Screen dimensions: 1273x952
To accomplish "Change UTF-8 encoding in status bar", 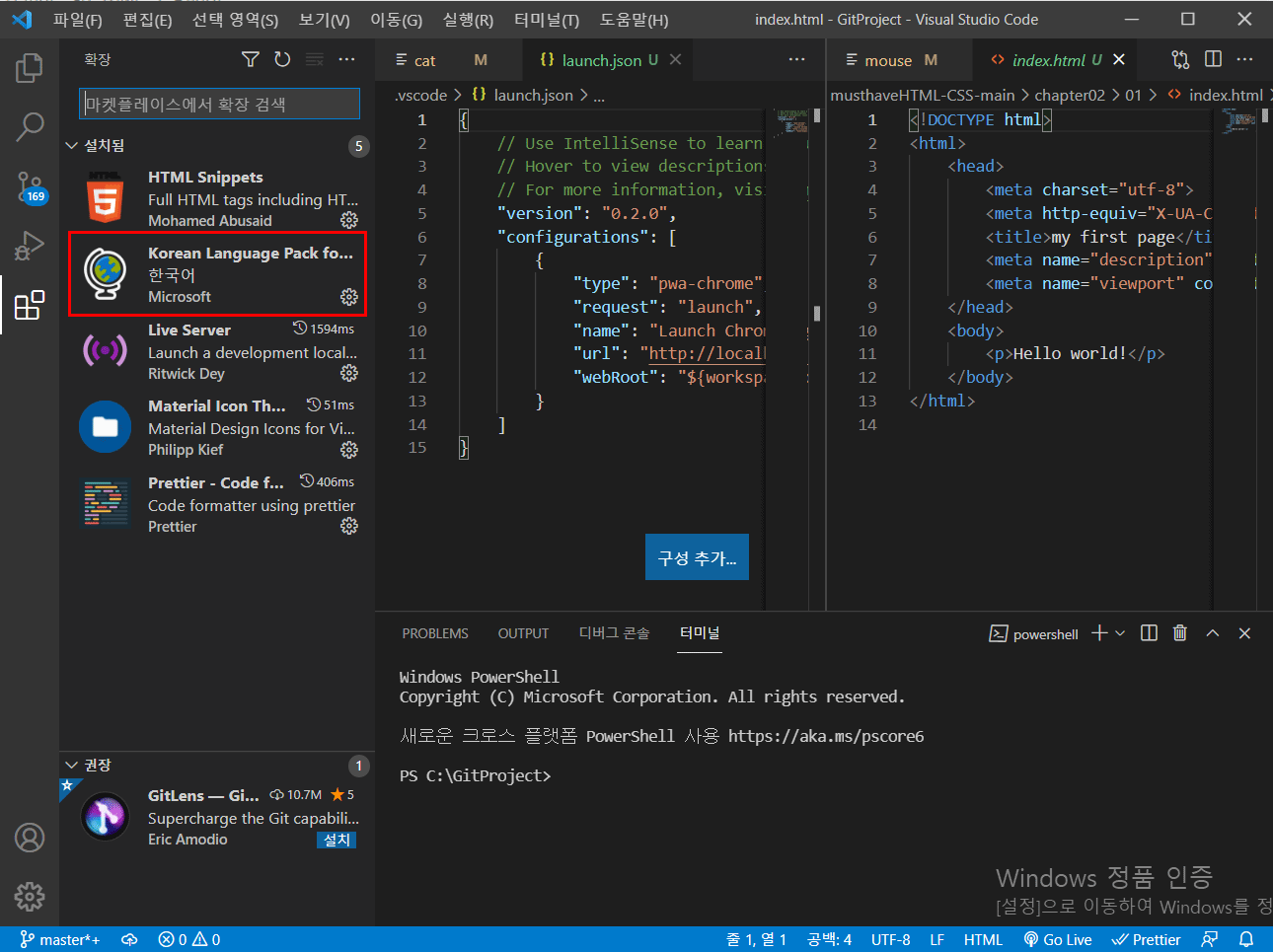I will pyautogui.click(x=890, y=939).
